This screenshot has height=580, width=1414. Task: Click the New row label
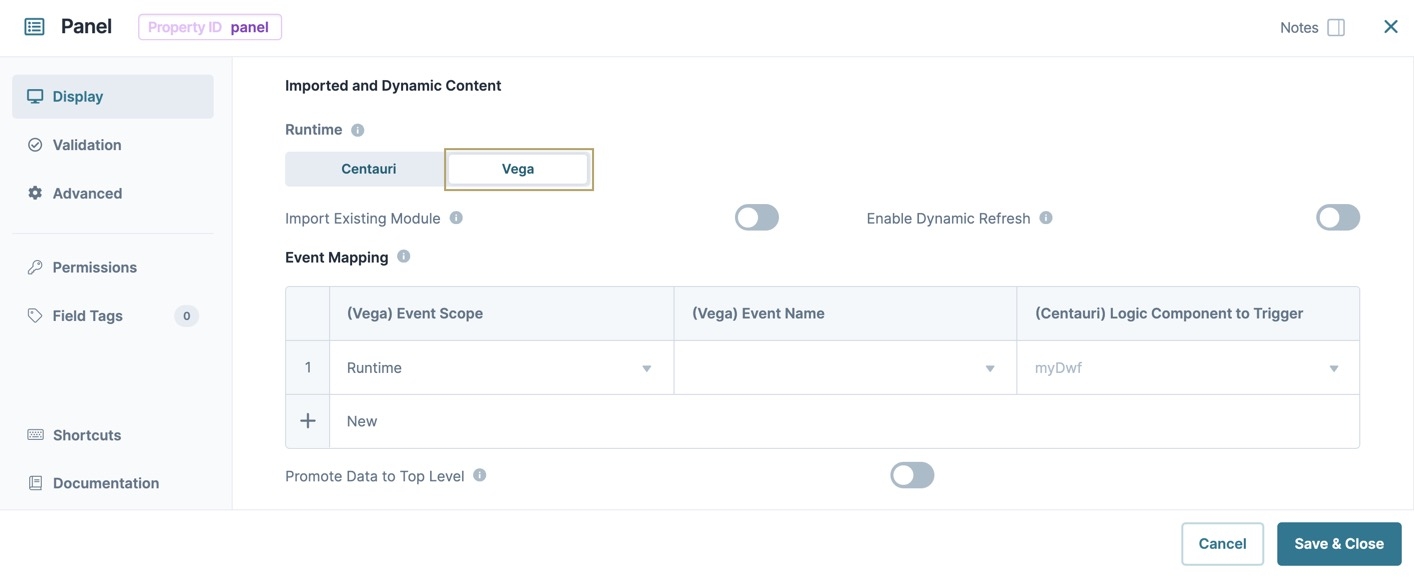pos(362,421)
